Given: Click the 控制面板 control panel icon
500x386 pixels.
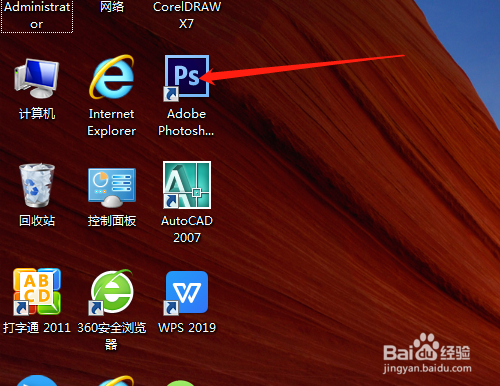Looking at the screenshot, I should click(112, 187).
